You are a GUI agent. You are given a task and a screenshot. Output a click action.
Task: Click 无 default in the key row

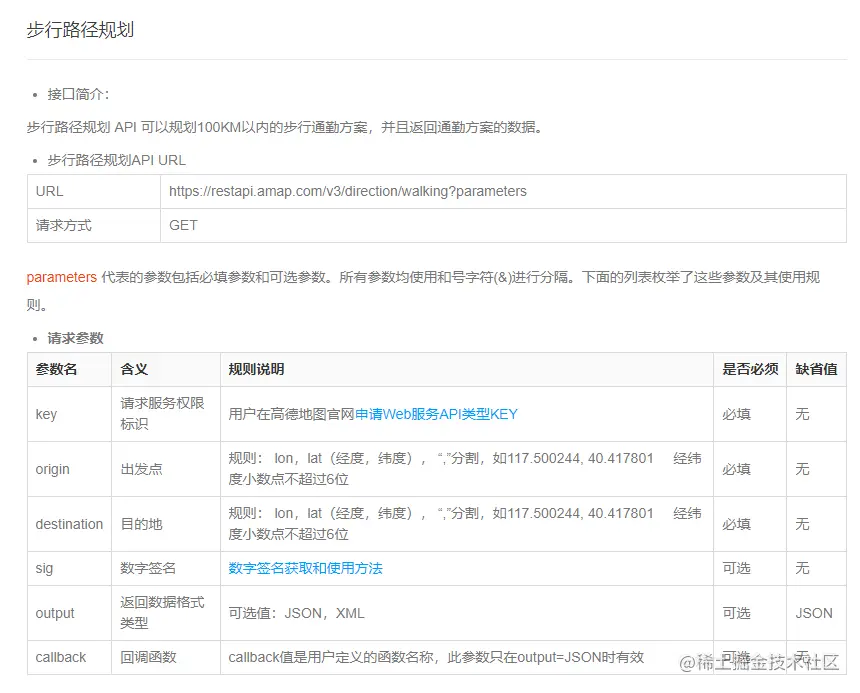pyautogui.click(x=802, y=414)
